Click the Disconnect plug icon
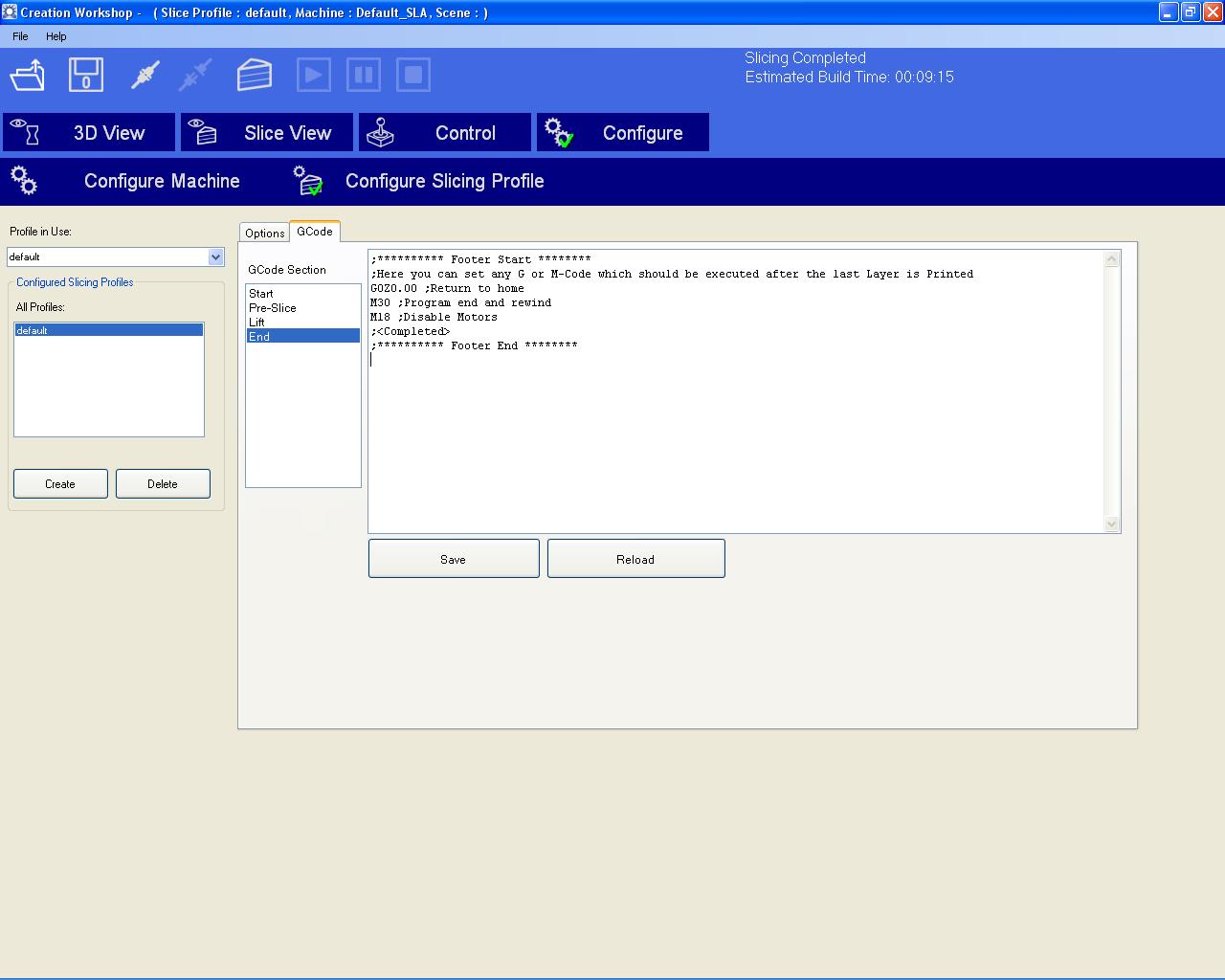This screenshot has height=980, width=1225. (195, 75)
